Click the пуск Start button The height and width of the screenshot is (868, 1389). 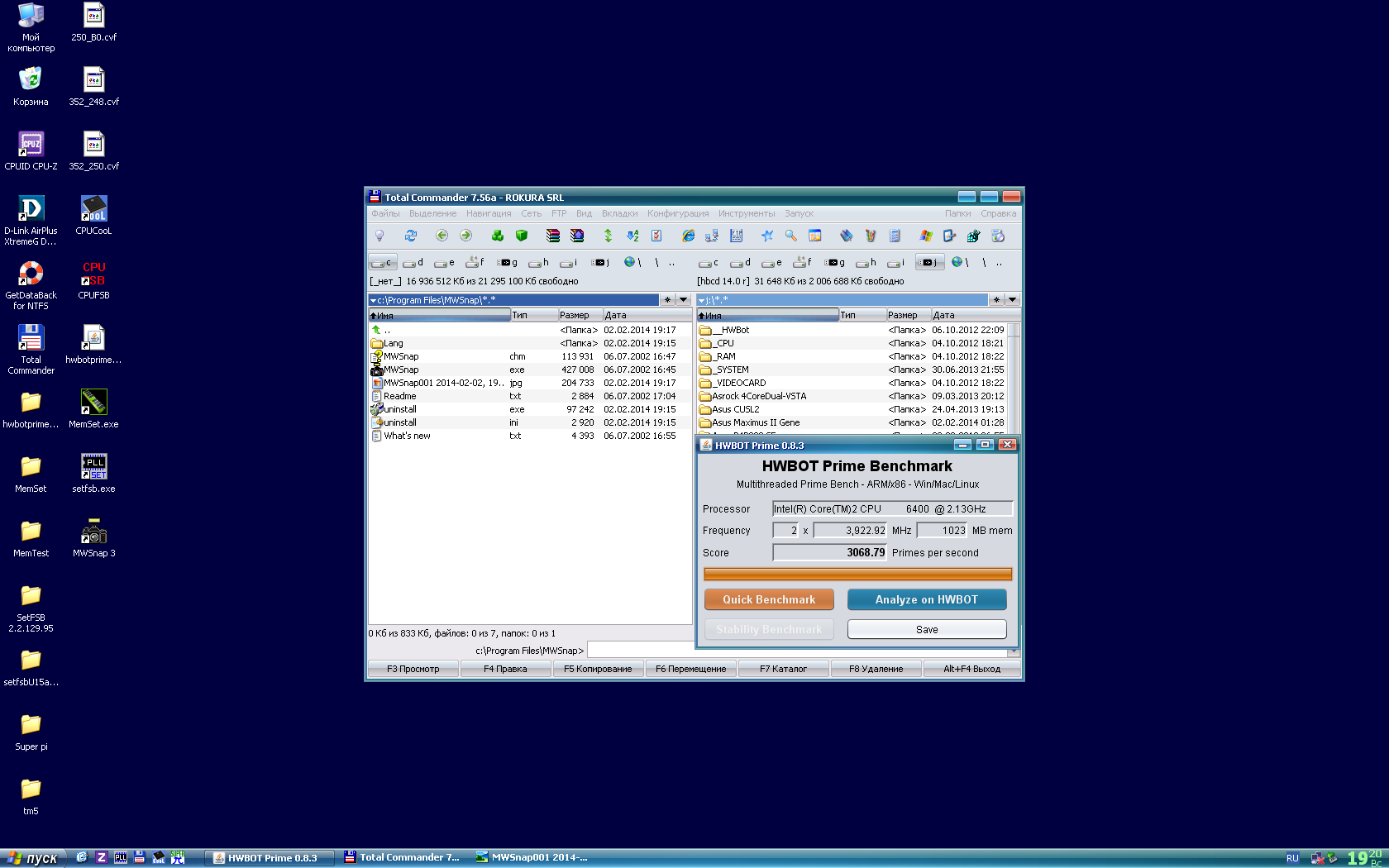pyautogui.click(x=33, y=858)
